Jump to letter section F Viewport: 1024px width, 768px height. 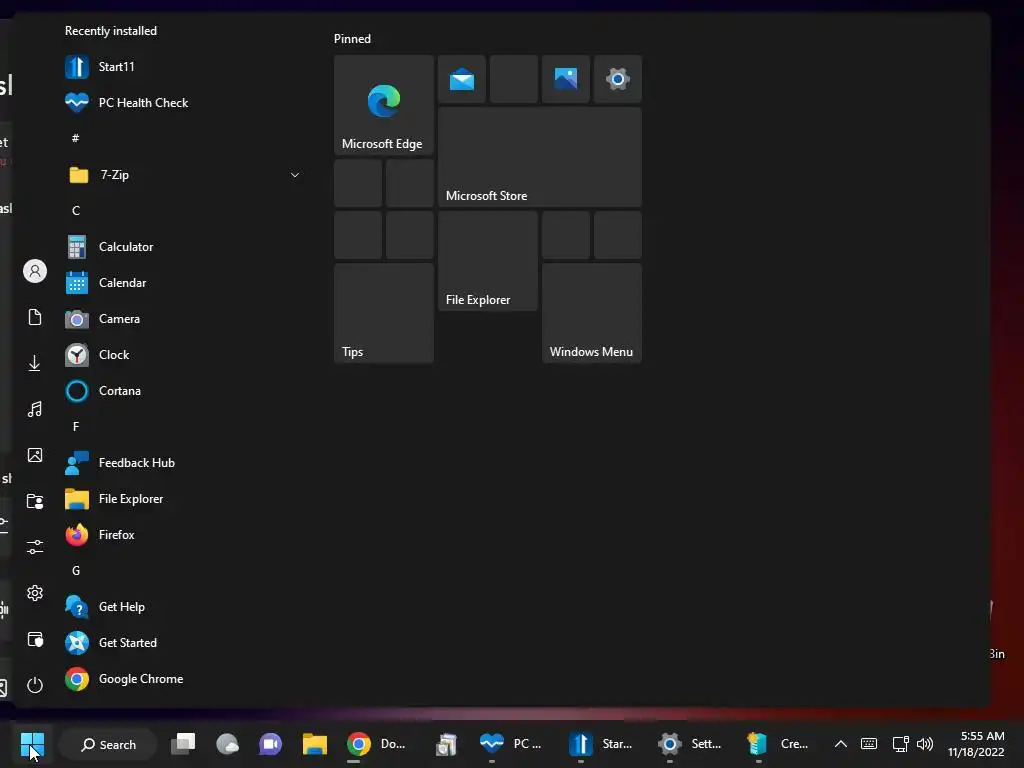pos(76,426)
